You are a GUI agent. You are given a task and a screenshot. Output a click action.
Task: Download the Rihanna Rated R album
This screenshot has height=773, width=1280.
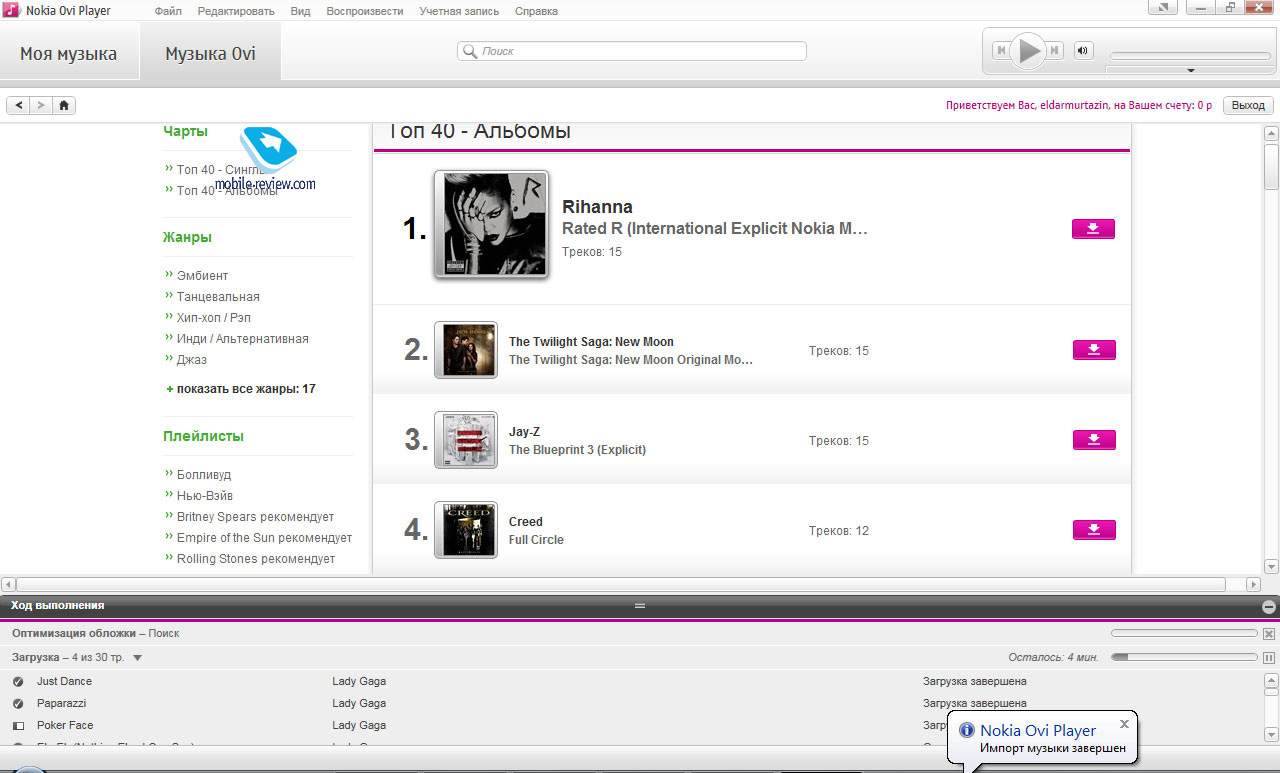tap(1093, 229)
